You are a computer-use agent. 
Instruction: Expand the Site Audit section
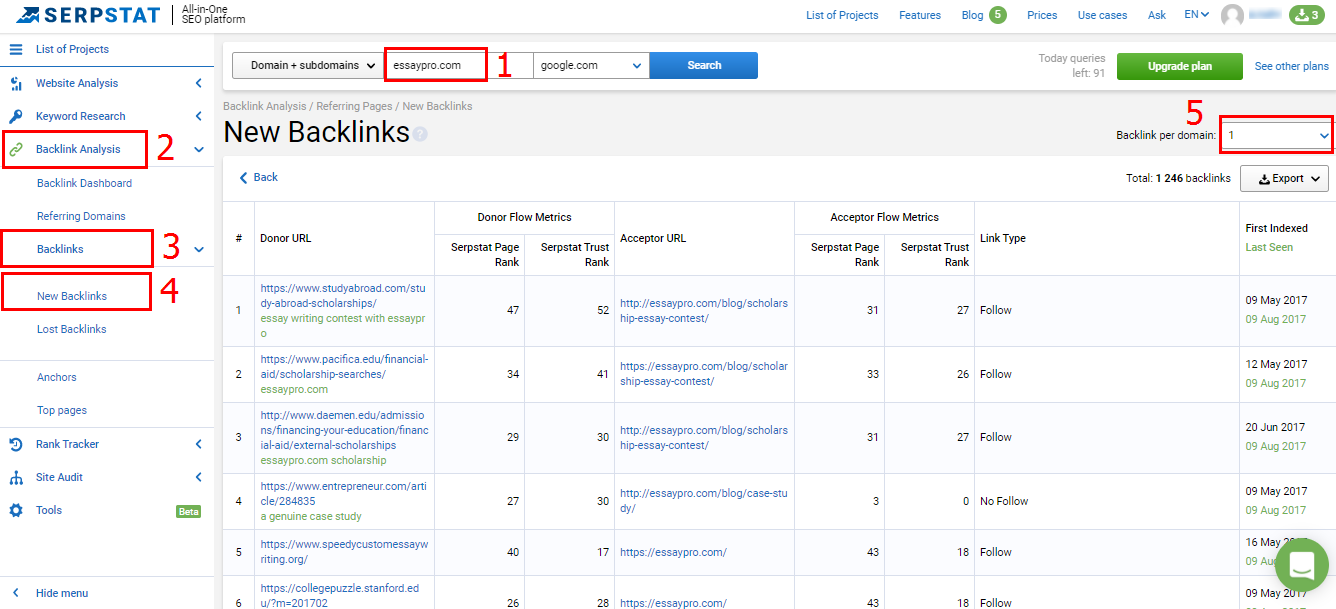198,477
